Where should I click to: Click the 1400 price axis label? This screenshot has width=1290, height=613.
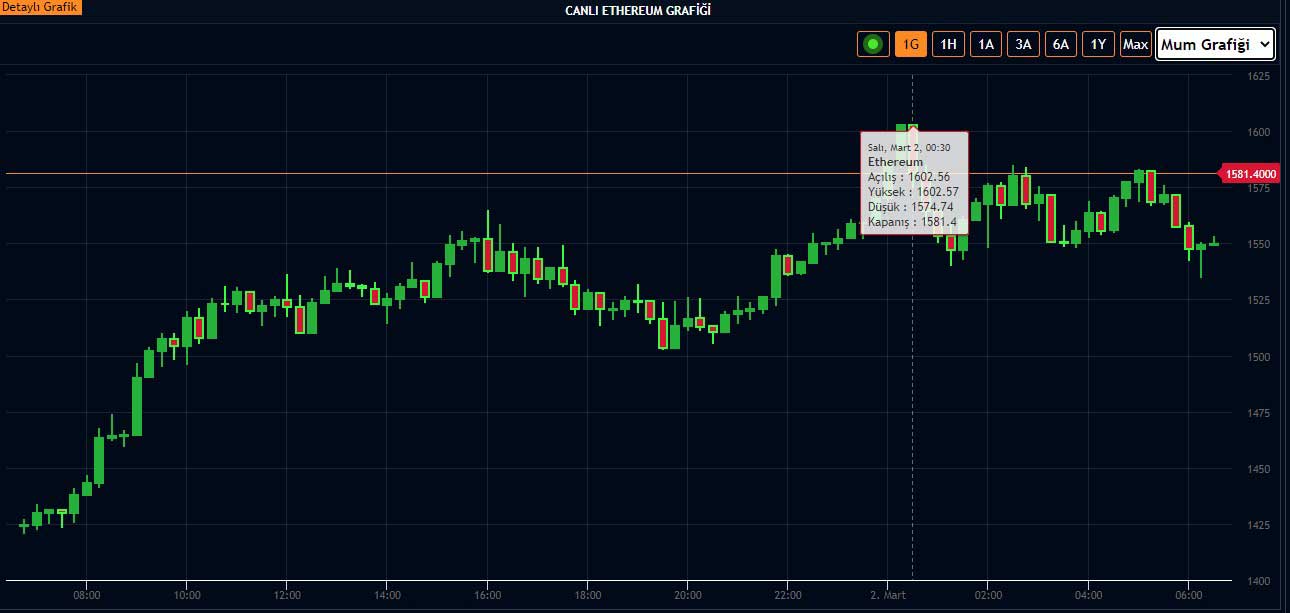[x=1259, y=581]
